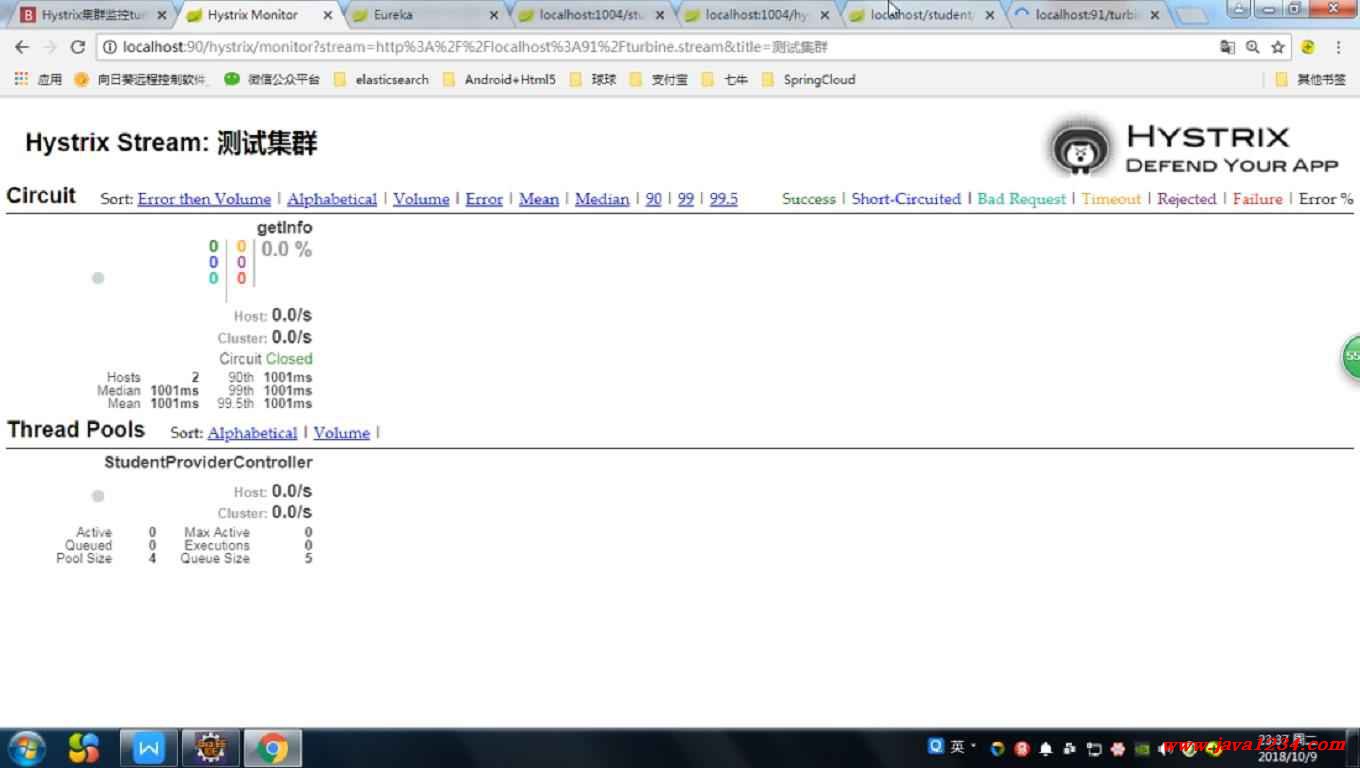Click the yellow extension icon beside star
Image resolution: width=1360 pixels, height=768 pixels.
tap(1308, 47)
